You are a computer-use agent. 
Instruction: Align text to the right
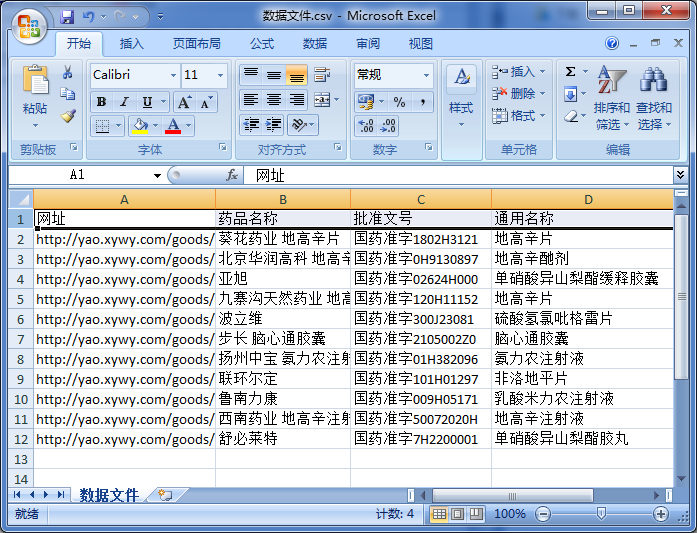coord(296,100)
